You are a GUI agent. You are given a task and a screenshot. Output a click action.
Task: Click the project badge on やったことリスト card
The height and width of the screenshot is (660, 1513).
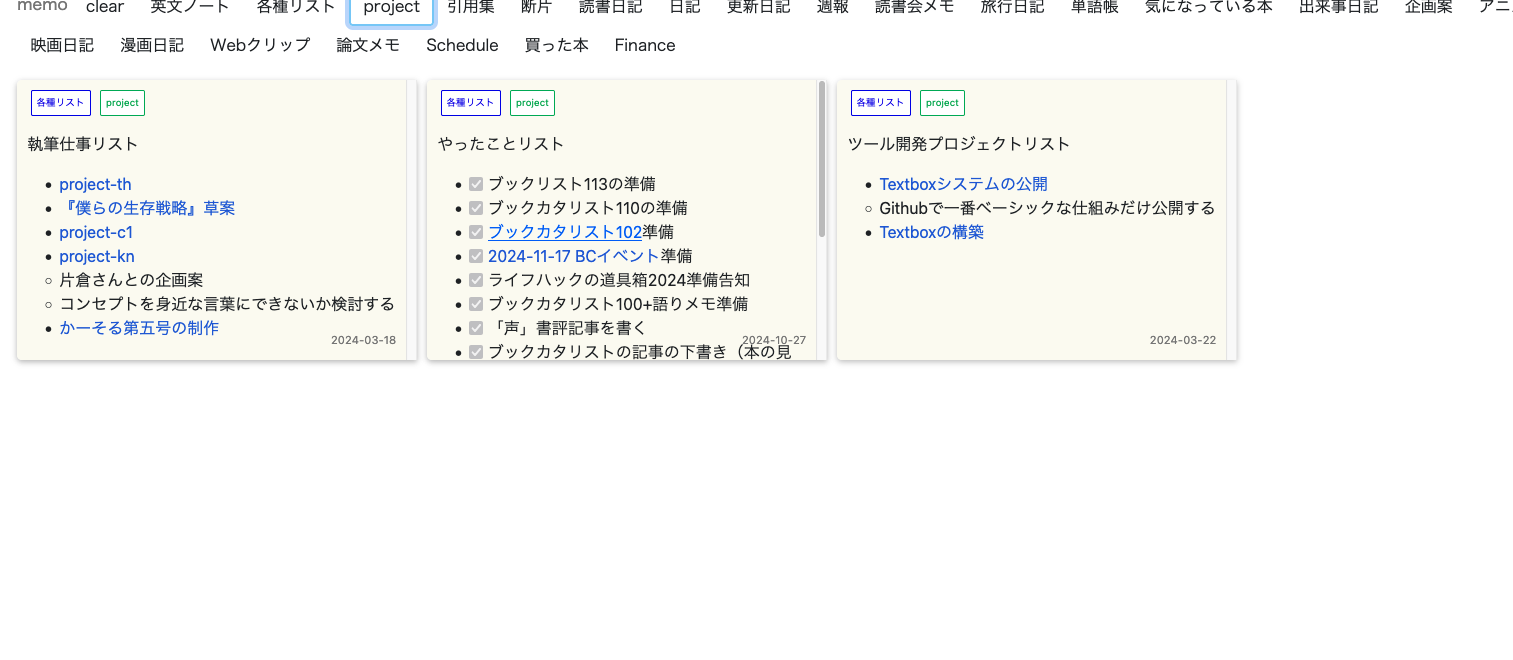pyautogui.click(x=532, y=102)
